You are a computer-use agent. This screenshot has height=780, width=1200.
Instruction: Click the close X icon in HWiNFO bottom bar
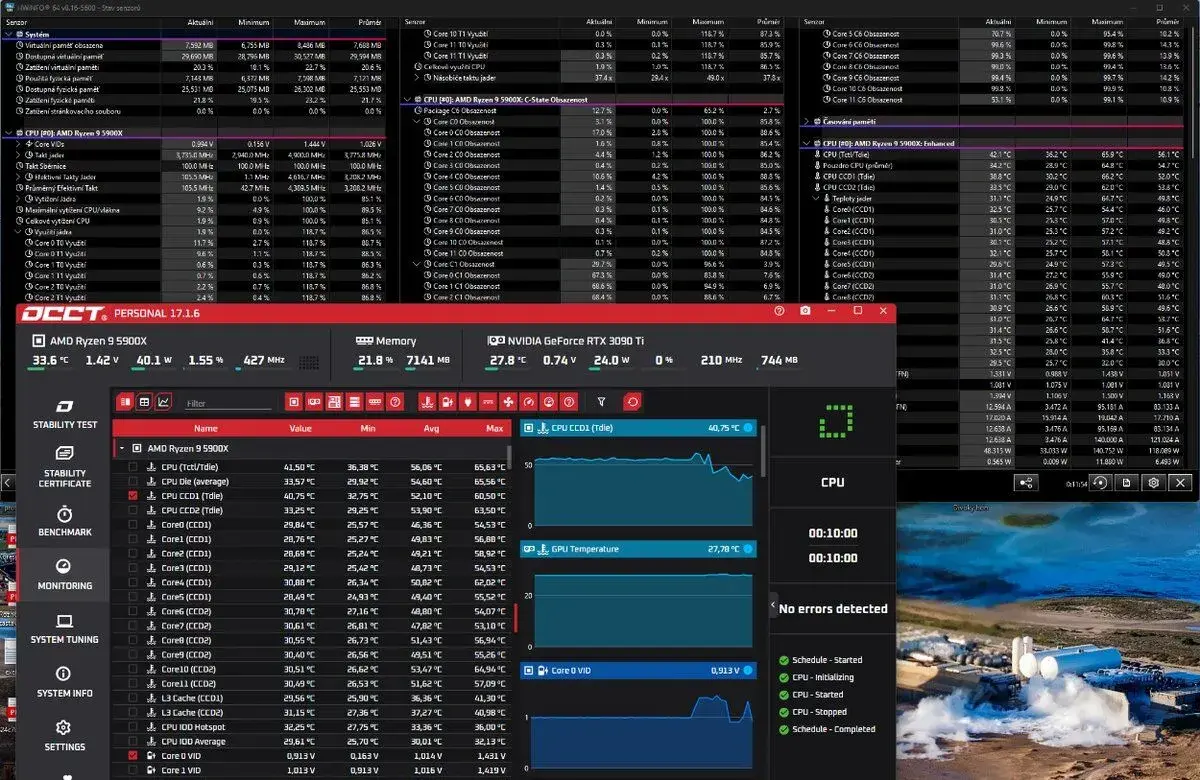tap(1181, 482)
